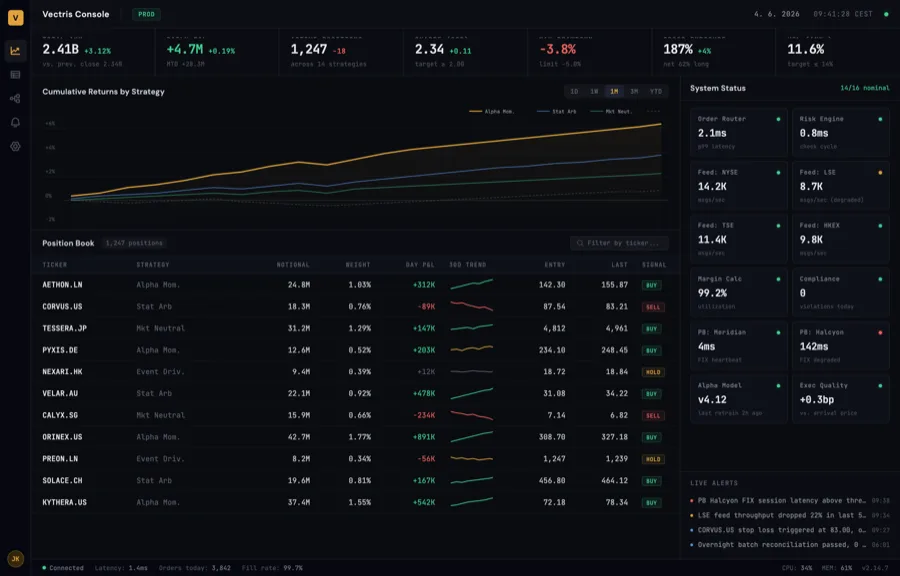Select the YTD time range tab

click(655, 92)
